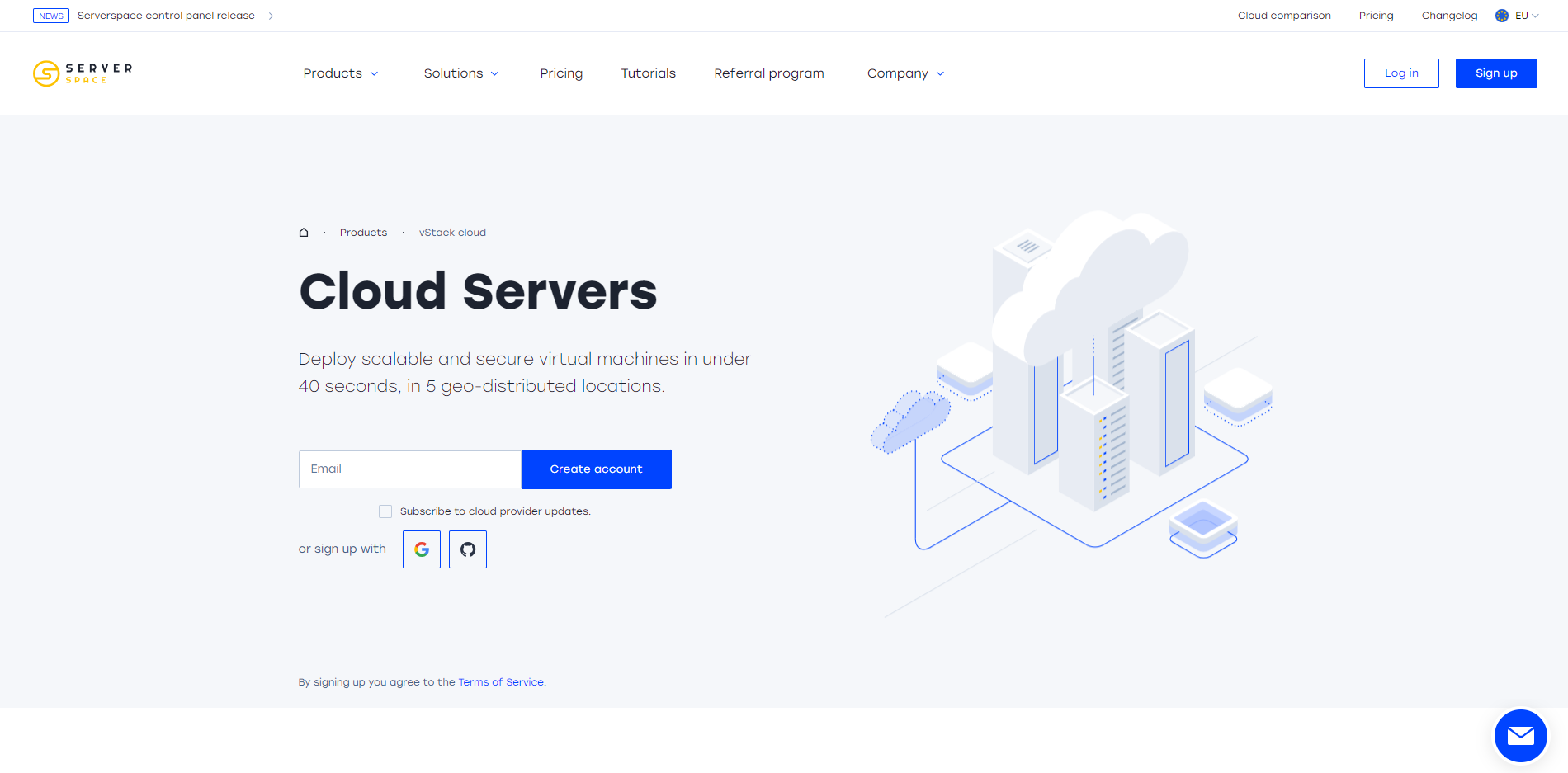The width and height of the screenshot is (1568, 773).
Task: Expand the Products menu
Action: (341, 73)
